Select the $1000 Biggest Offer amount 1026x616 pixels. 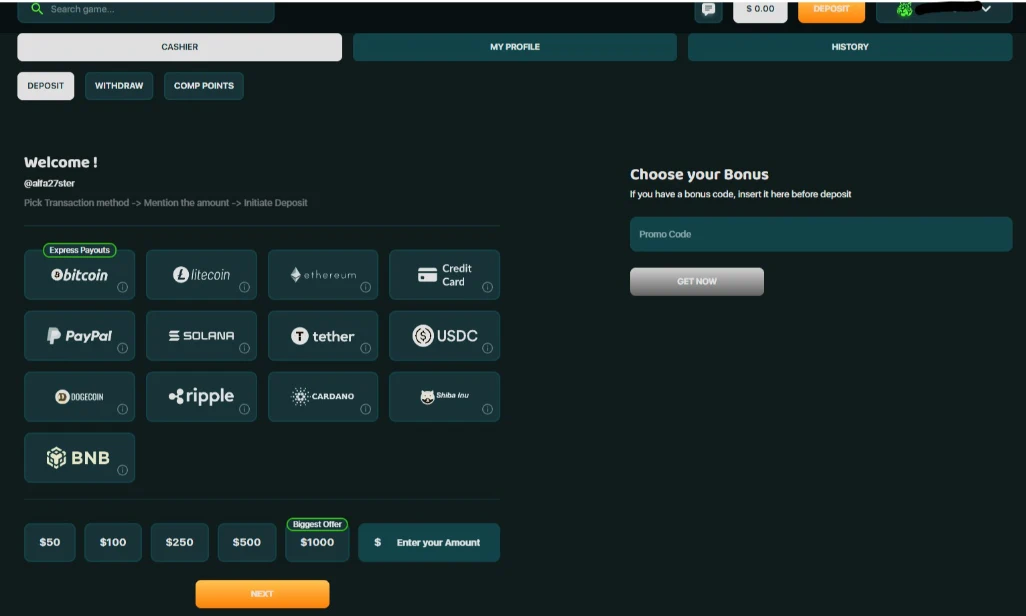[316, 542]
